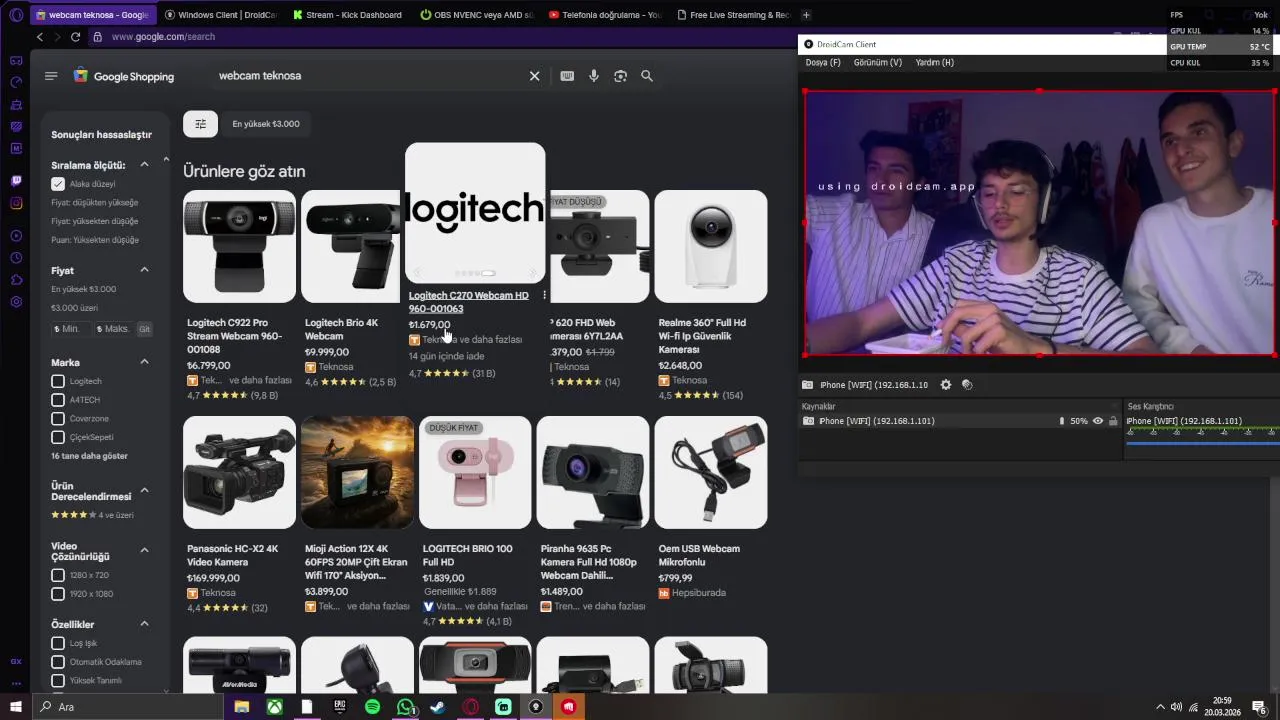Viewport: 1280px width, 720px height.
Task: Open WhatsApp from the taskbar
Action: (405, 707)
